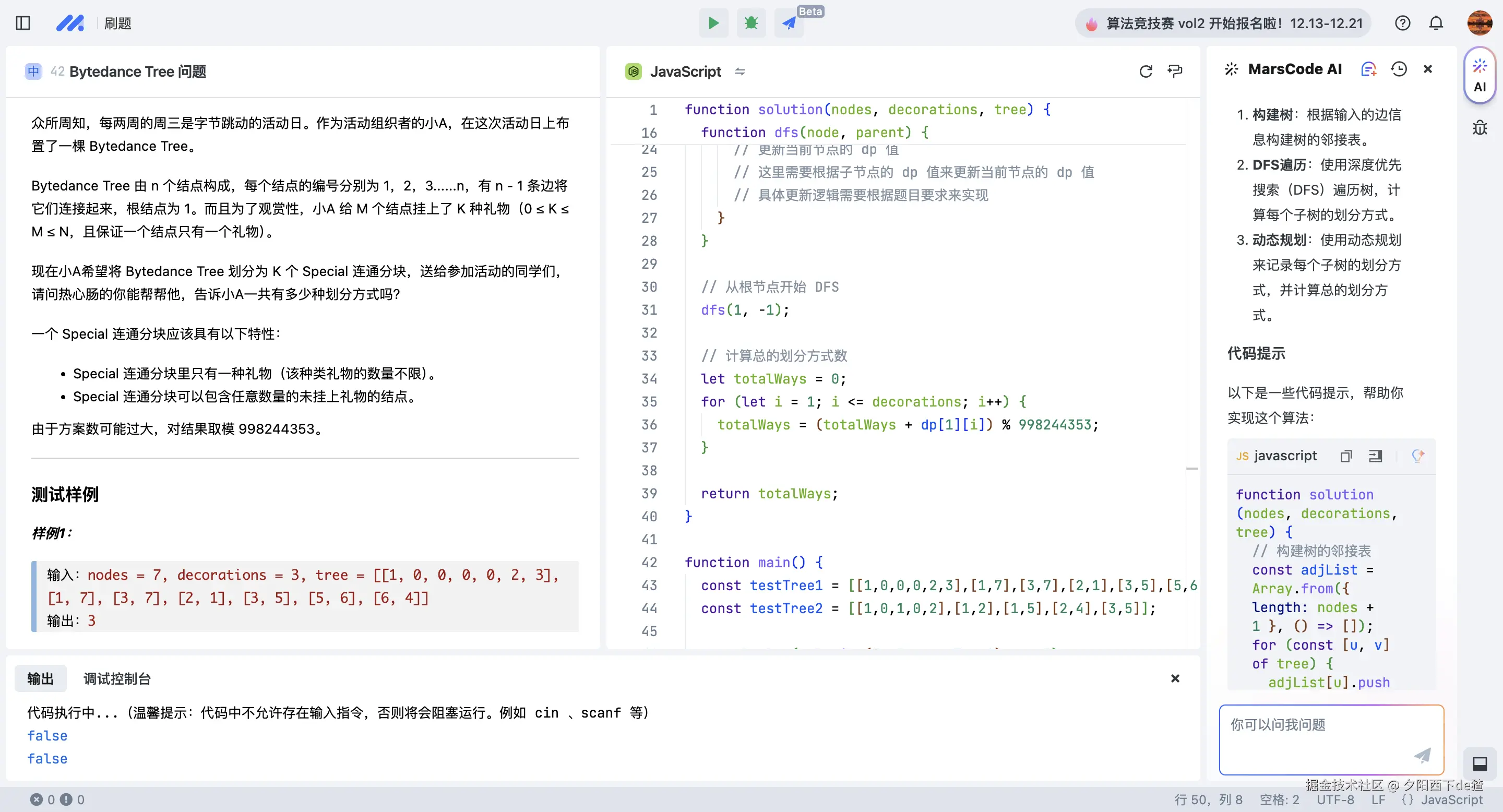Insert the suggested snippet into the editor
The width and height of the screenshot is (1503, 812).
click(1376, 456)
